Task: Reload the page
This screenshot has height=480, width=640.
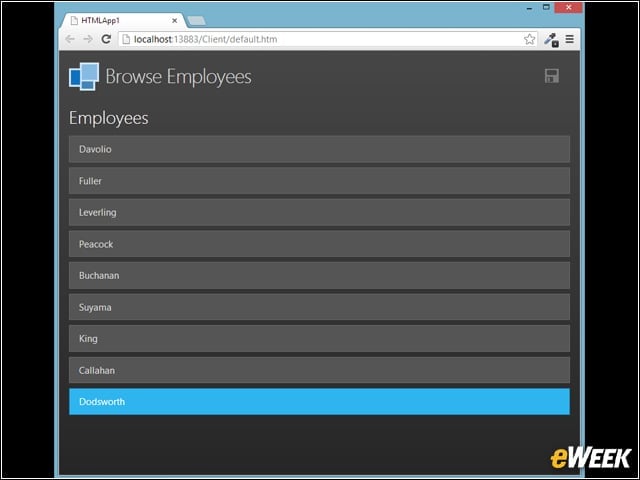Action: point(106,39)
